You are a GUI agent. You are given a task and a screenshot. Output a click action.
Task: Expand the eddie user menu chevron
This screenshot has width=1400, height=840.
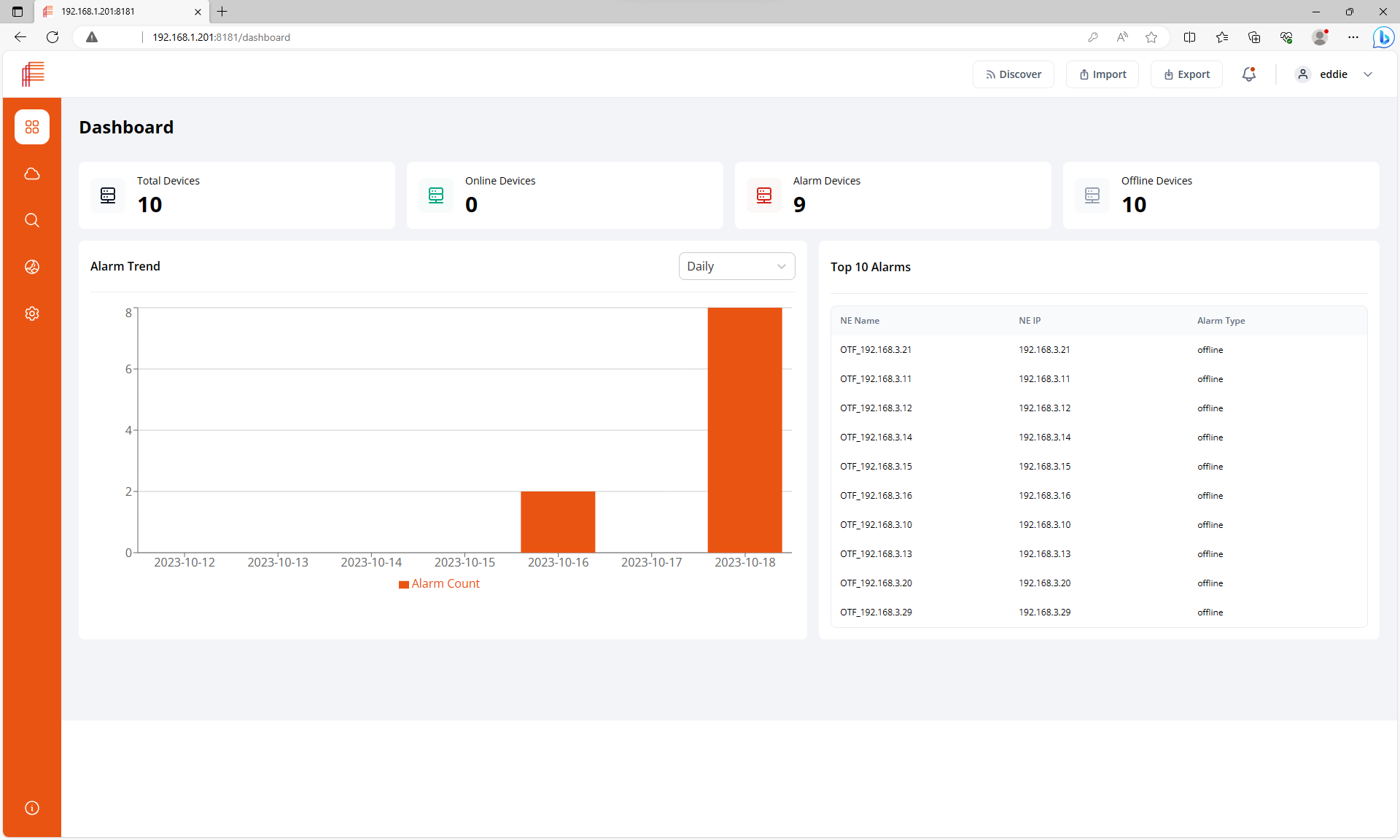coord(1368,74)
